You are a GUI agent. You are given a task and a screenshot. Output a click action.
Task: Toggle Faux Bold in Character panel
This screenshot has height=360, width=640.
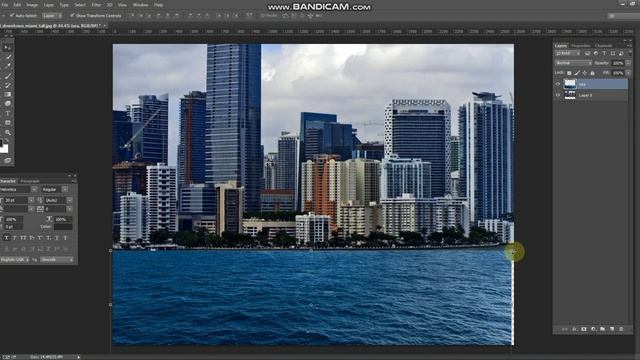[x=7, y=238]
